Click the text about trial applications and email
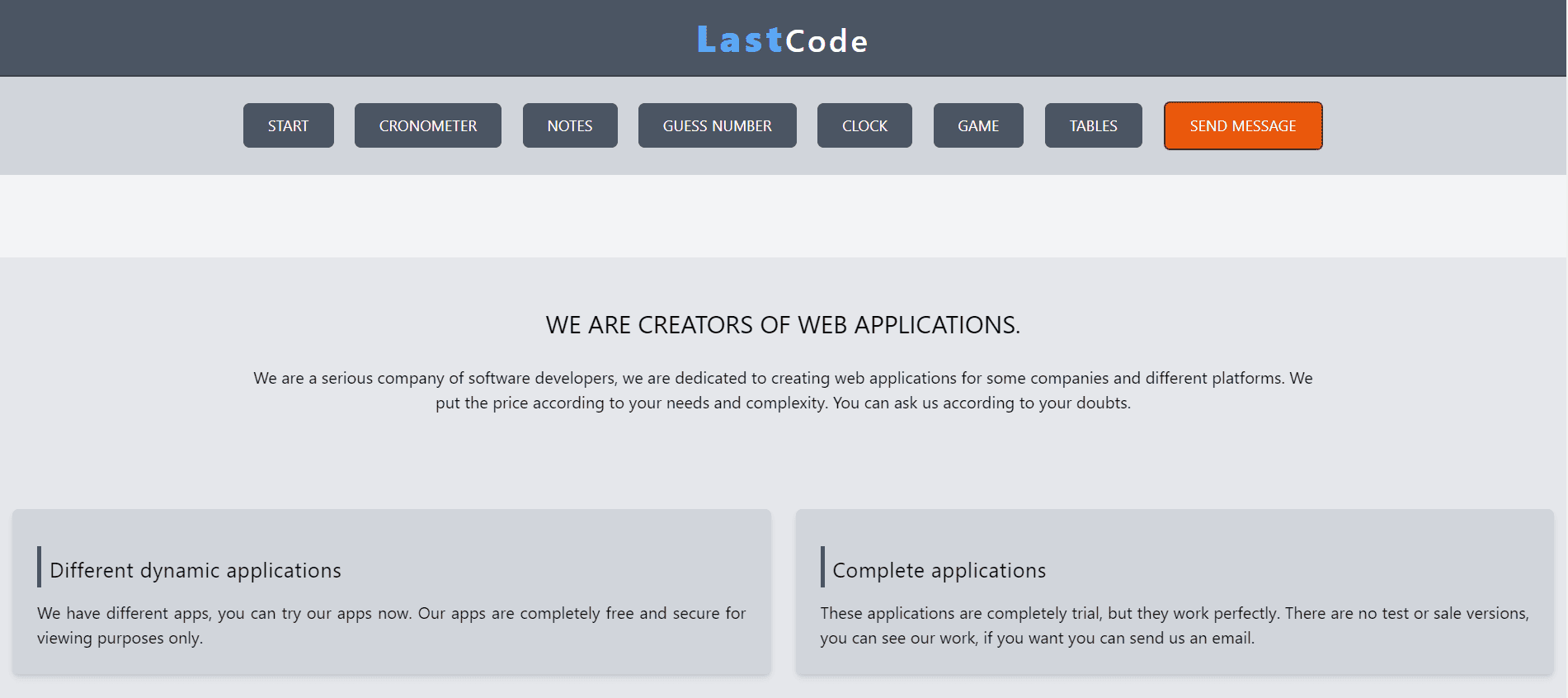The height and width of the screenshot is (698, 1568). point(1174,625)
